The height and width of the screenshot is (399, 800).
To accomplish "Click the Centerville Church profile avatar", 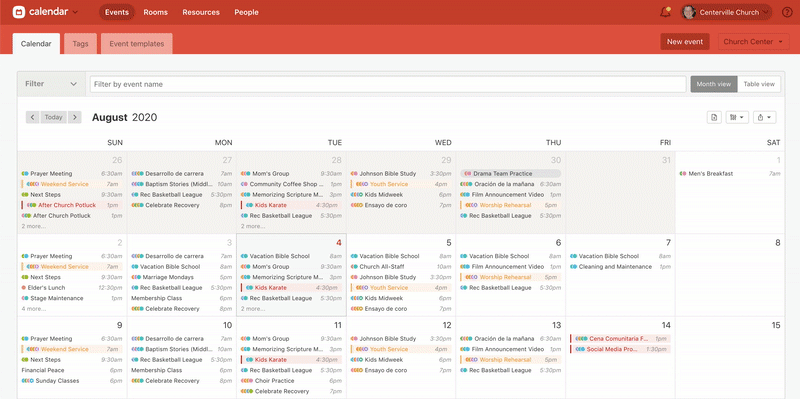I will point(689,12).
